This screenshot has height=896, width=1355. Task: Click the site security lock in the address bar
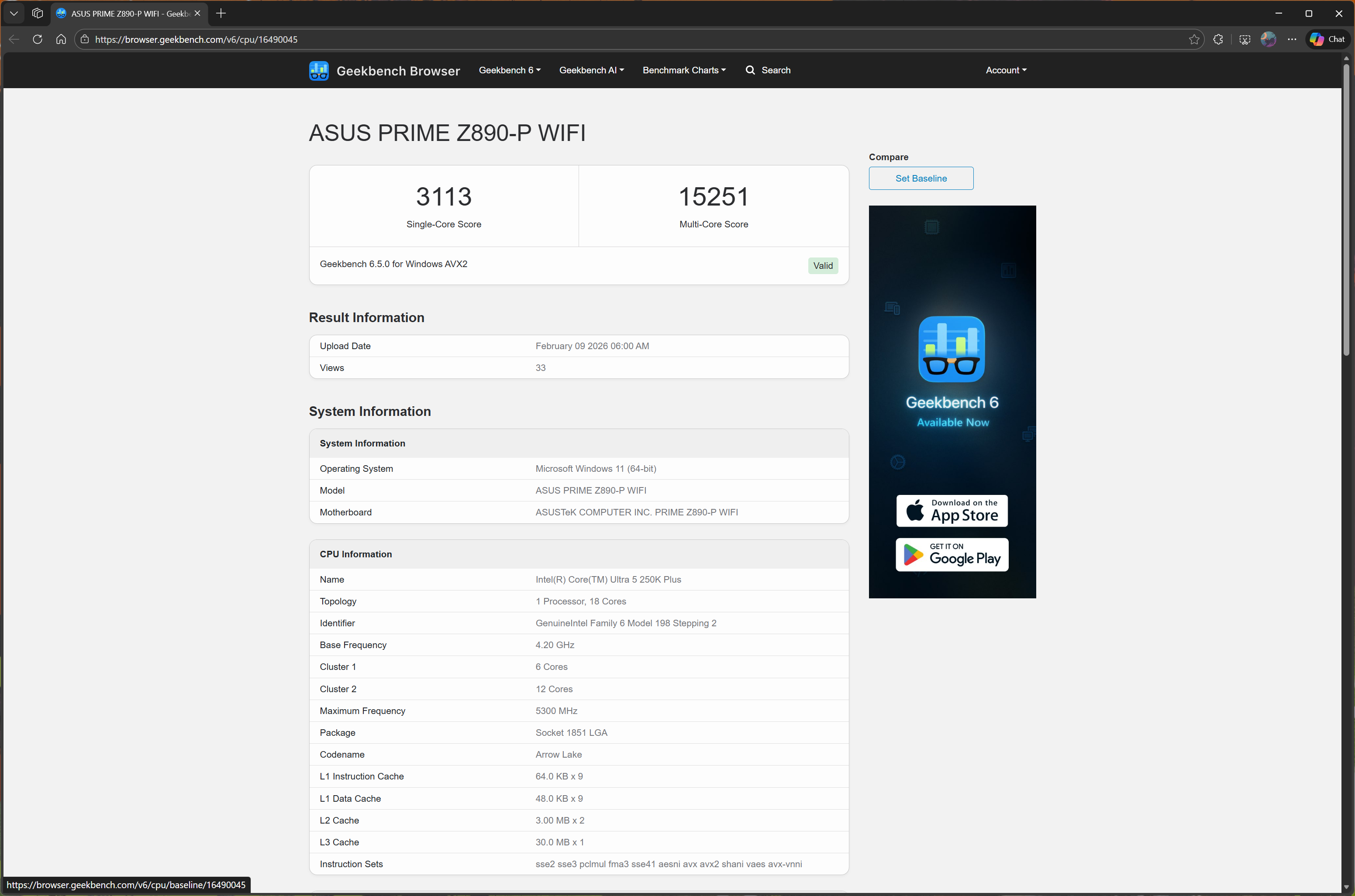[85, 39]
